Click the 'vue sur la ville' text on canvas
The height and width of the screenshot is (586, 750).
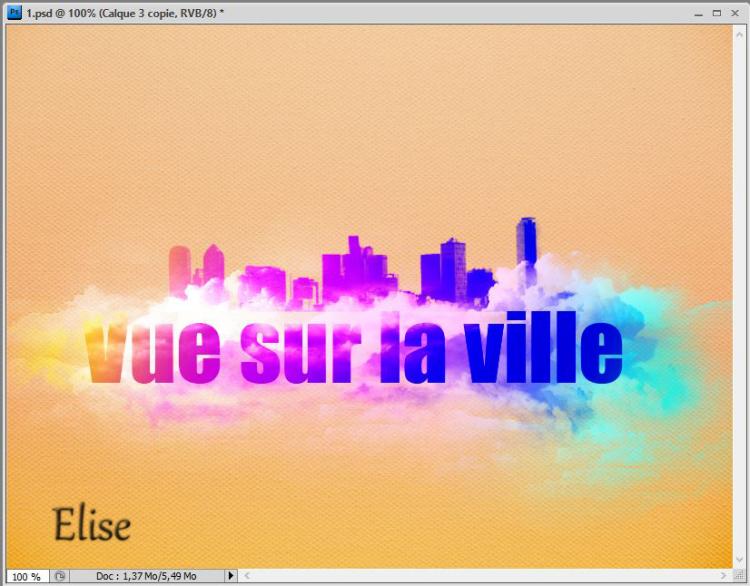tap(353, 348)
